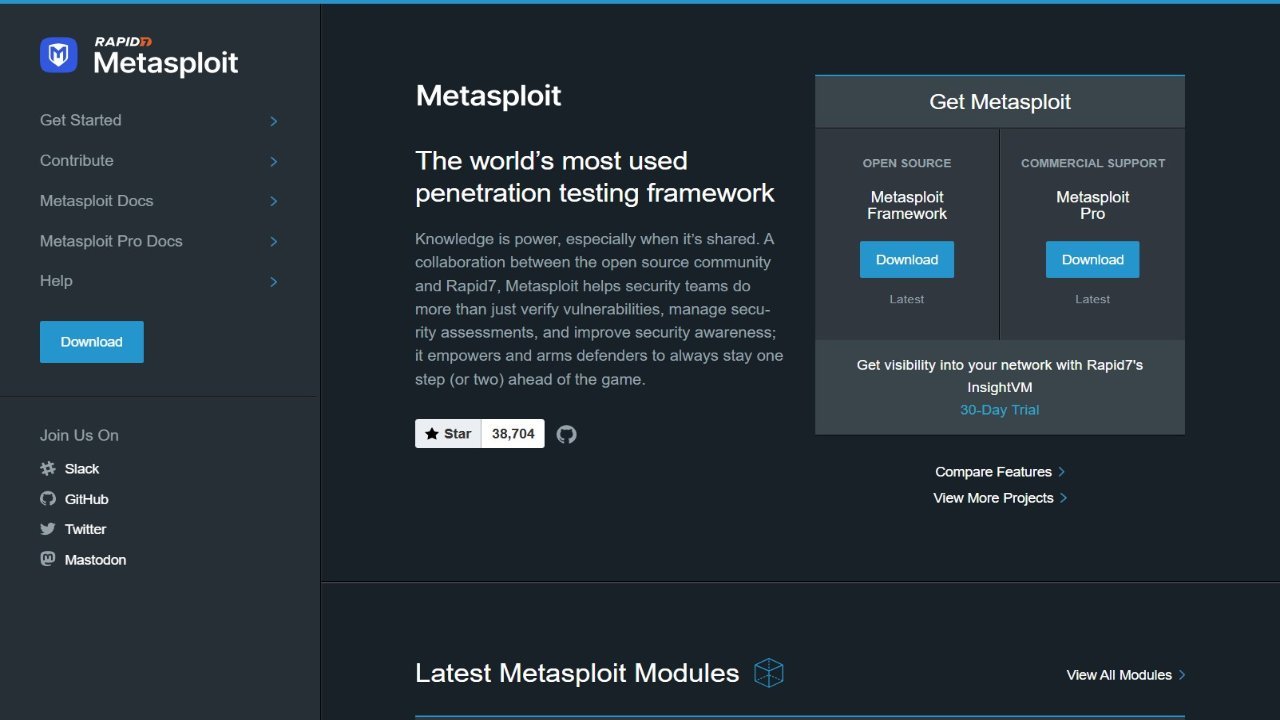The image size is (1280, 720).
Task: Open the Mastodon link
Action: (x=96, y=560)
